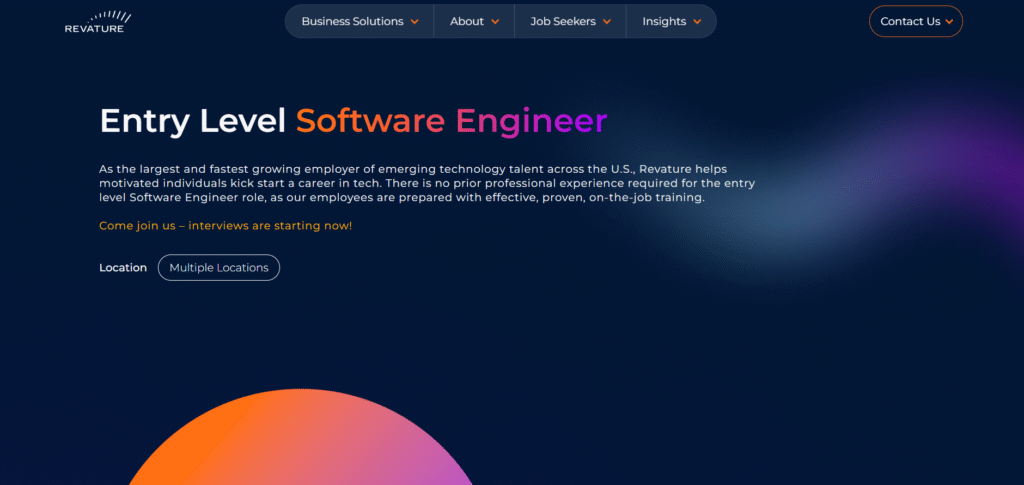Click the gradient 'Software Engineer' heading text

pos(451,121)
